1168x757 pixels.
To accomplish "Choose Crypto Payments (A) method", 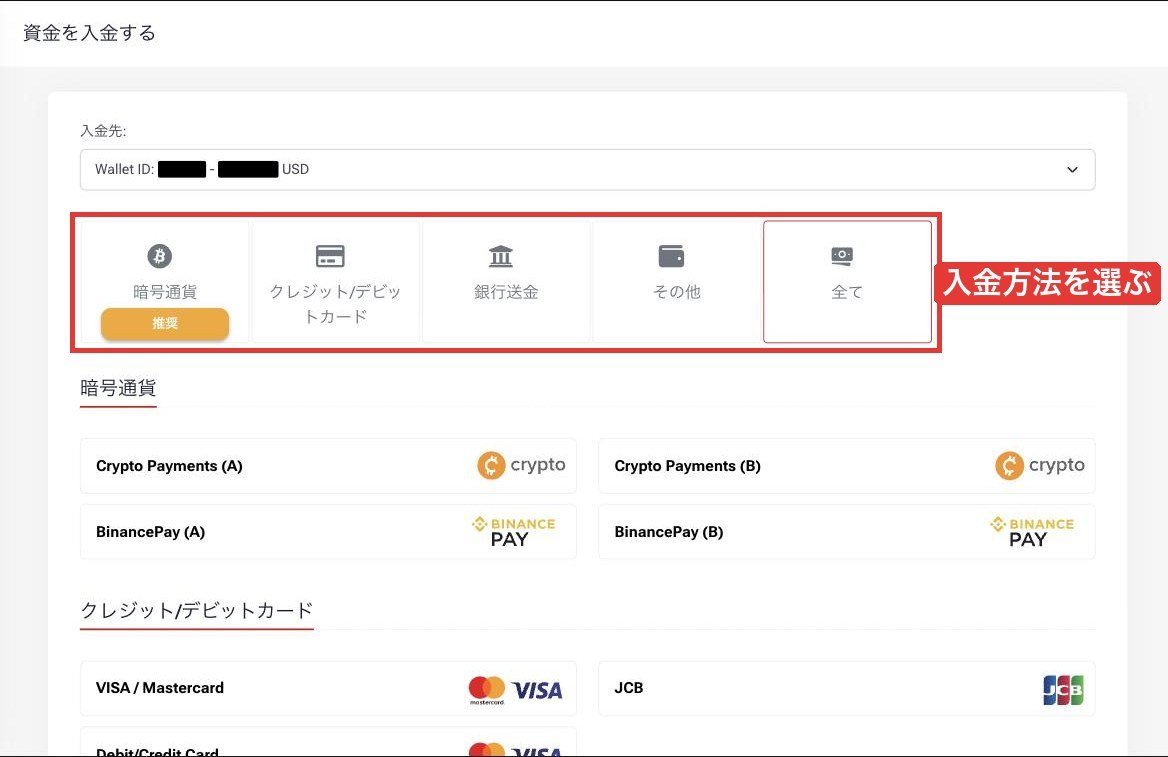I will click(x=328, y=466).
